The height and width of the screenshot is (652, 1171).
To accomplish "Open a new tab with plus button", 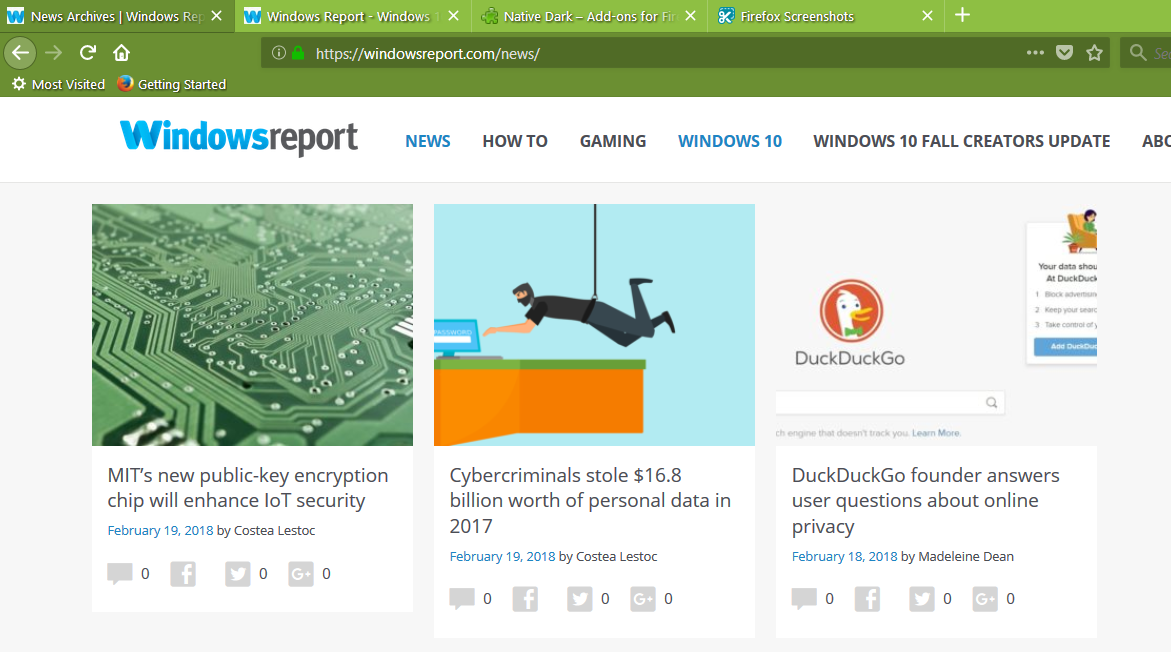I will point(963,15).
